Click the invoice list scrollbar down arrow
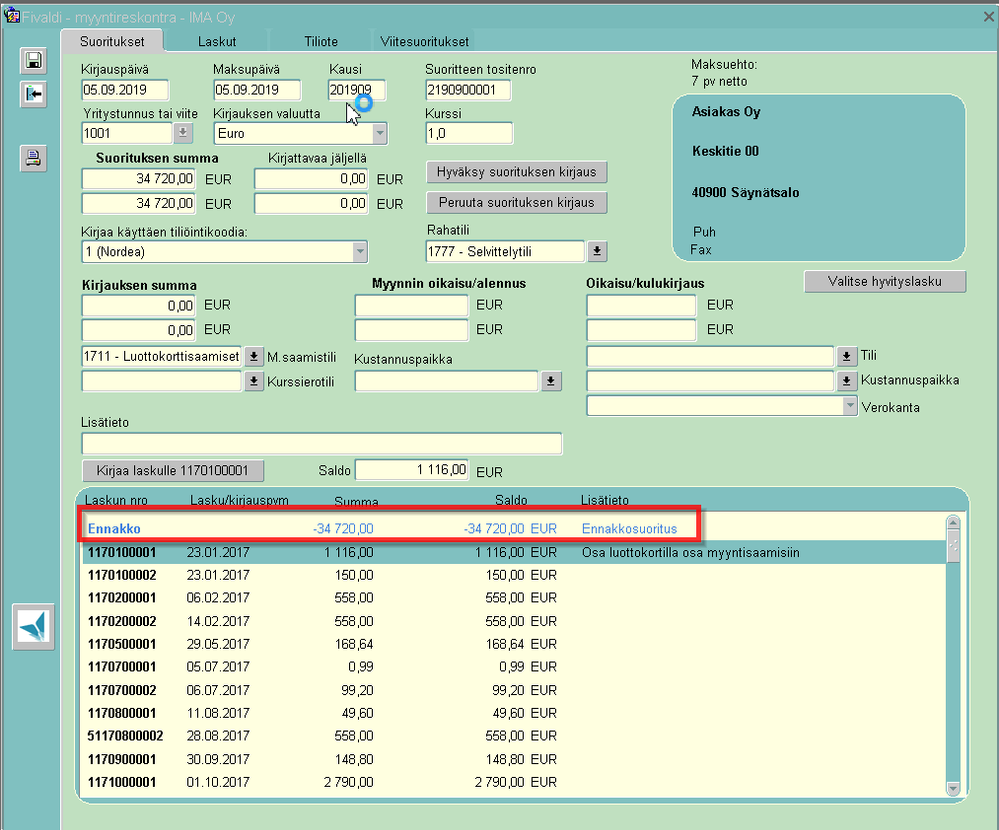The height and width of the screenshot is (830, 999). pos(953,789)
